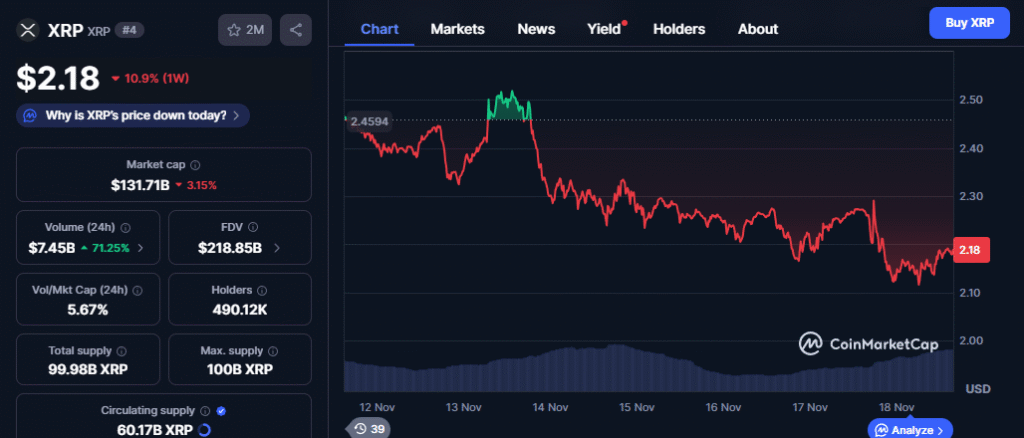
Task: Click the verified checkmark beside Circulating supply
Action: (221, 411)
